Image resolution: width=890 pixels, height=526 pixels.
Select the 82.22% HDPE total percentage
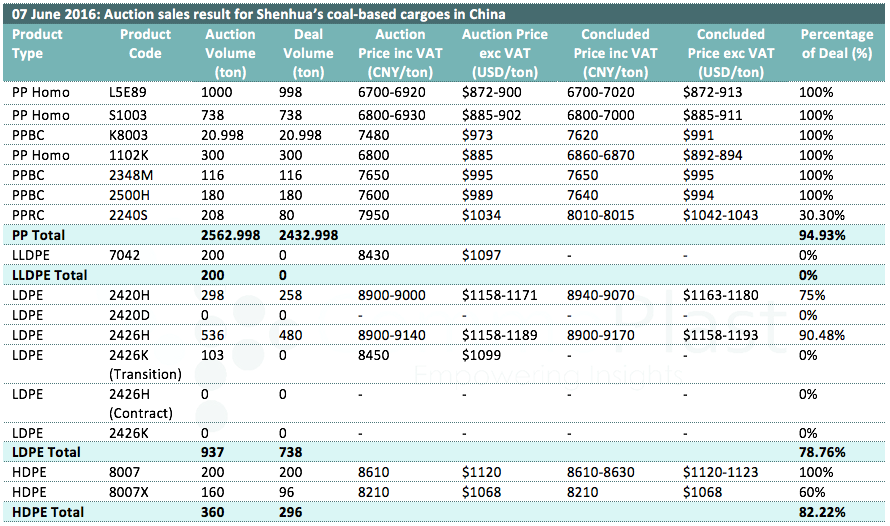coord(822,512)
